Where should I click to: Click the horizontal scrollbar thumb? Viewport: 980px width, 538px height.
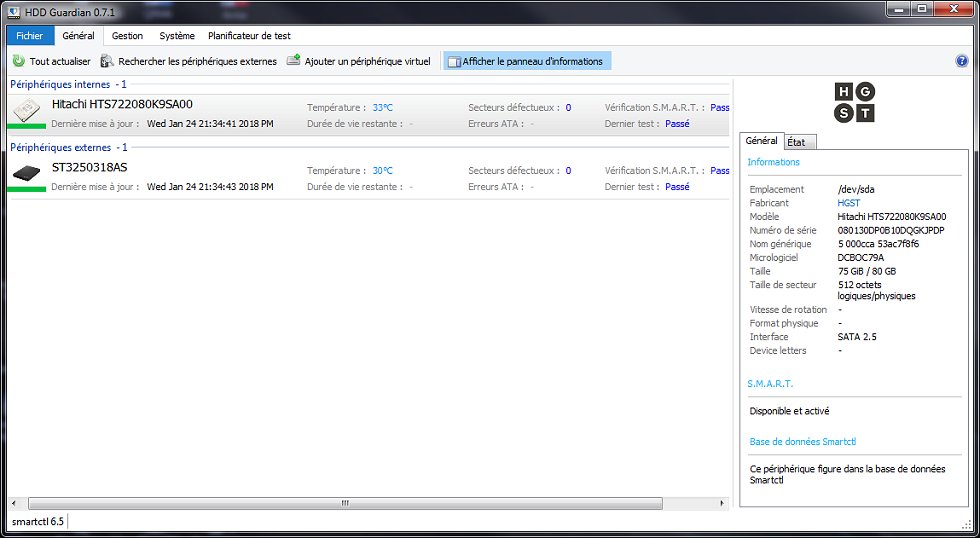click(345, 503)
